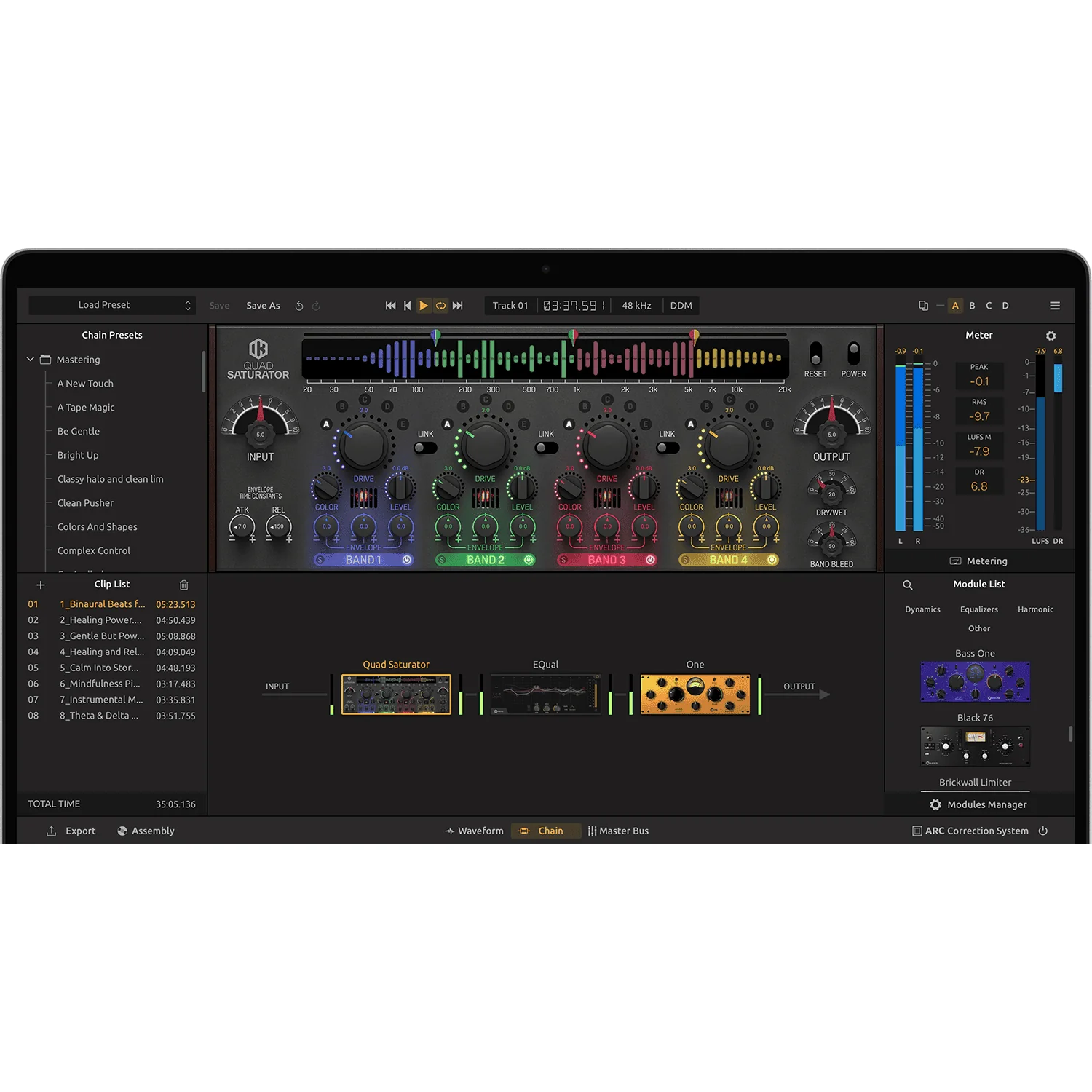Viewport: 1092px width, 1092px height.
Task: Click the OUTPUT gain knob
Action: coord(831,435)
